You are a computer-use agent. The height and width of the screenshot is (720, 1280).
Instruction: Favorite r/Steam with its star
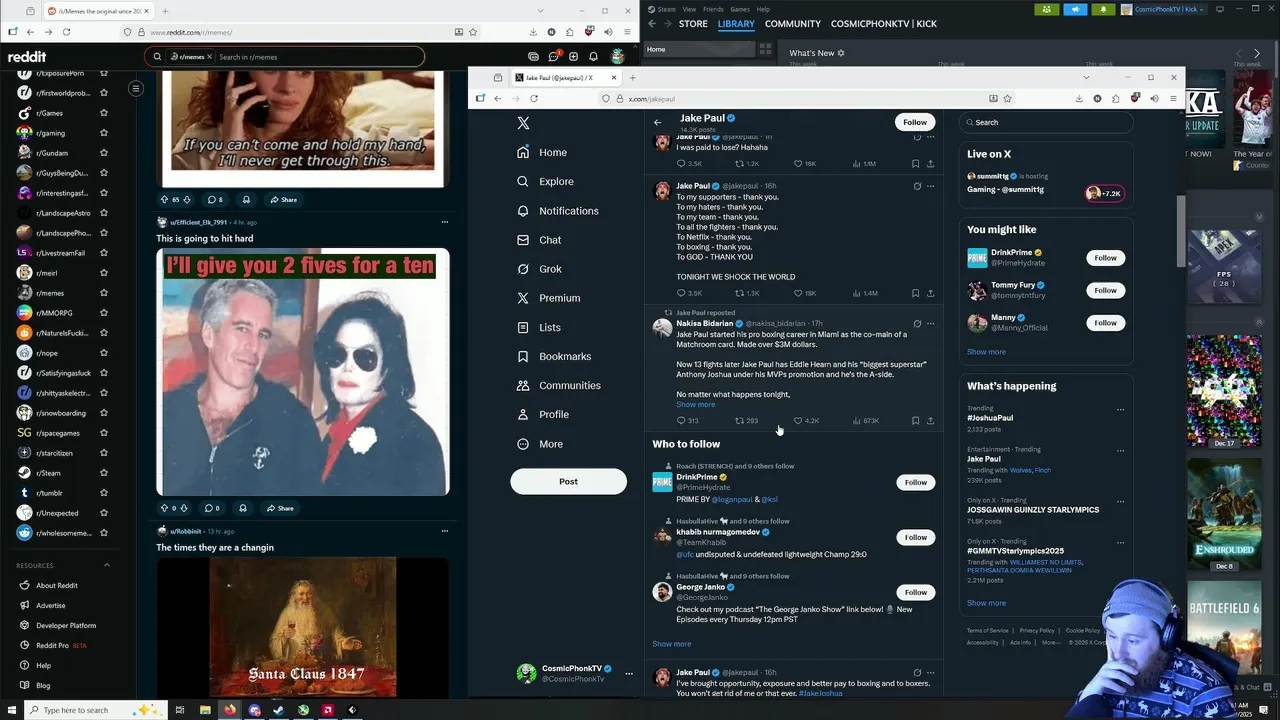pyautogui.click(x=104, y=473)
